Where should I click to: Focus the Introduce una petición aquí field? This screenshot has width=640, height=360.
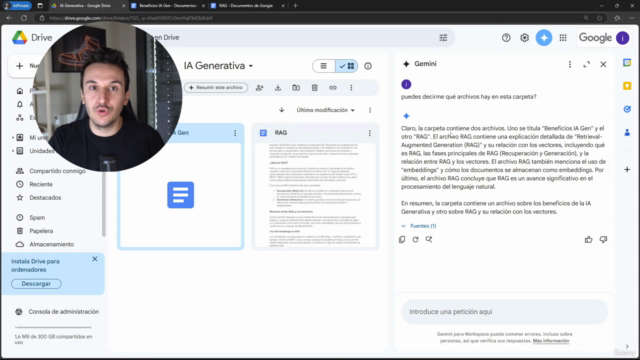[504, 312]
